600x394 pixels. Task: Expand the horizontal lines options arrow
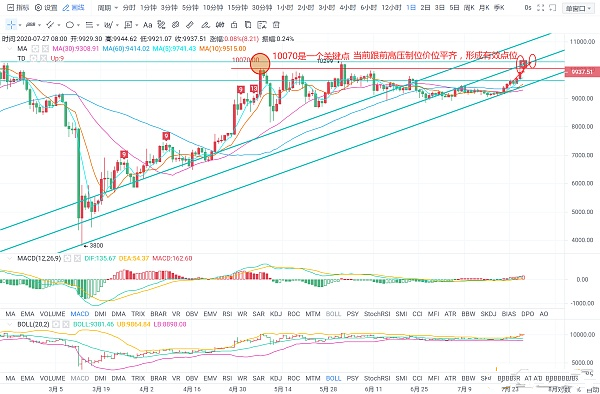pos(98,25)
